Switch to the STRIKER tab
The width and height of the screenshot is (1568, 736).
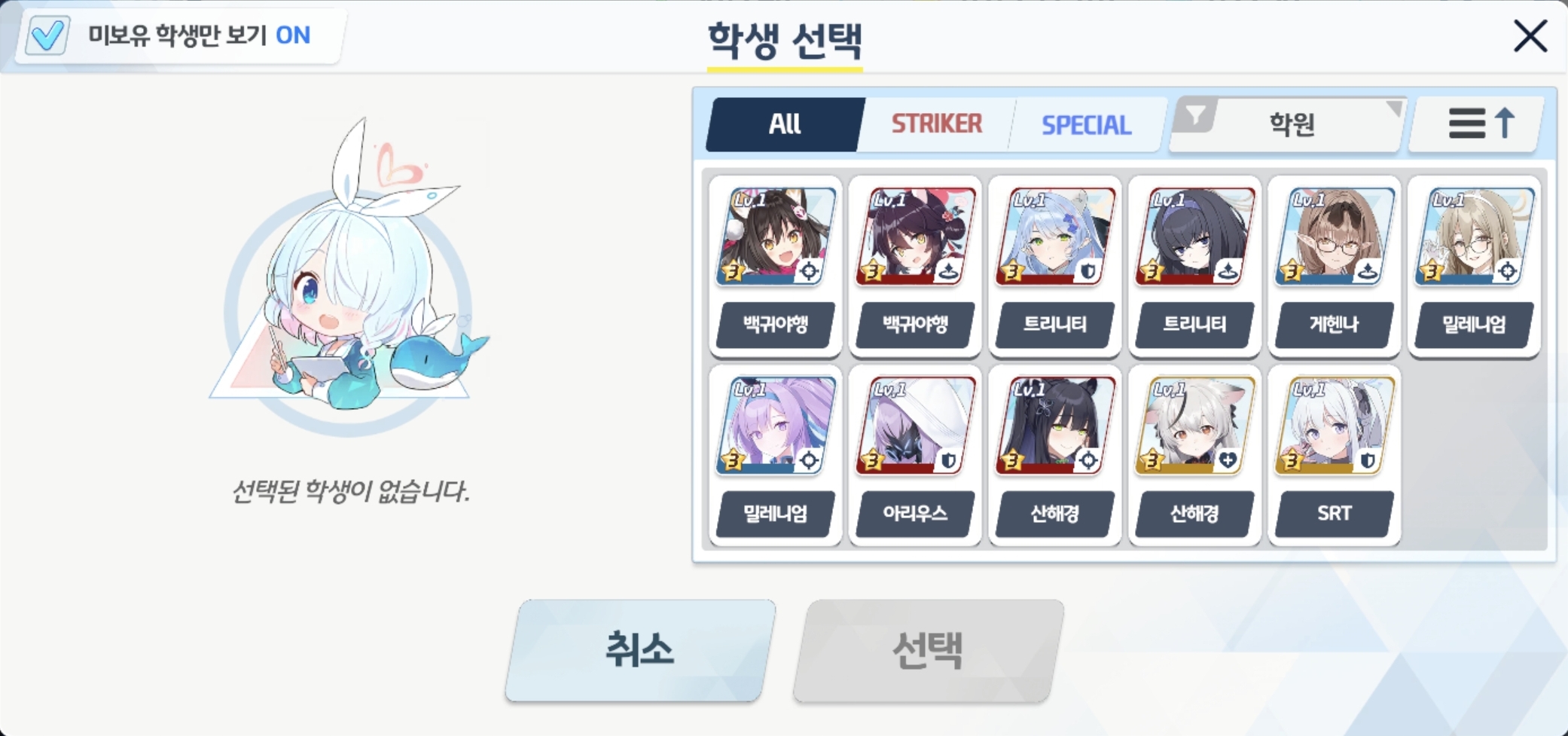tap(936, 124)
